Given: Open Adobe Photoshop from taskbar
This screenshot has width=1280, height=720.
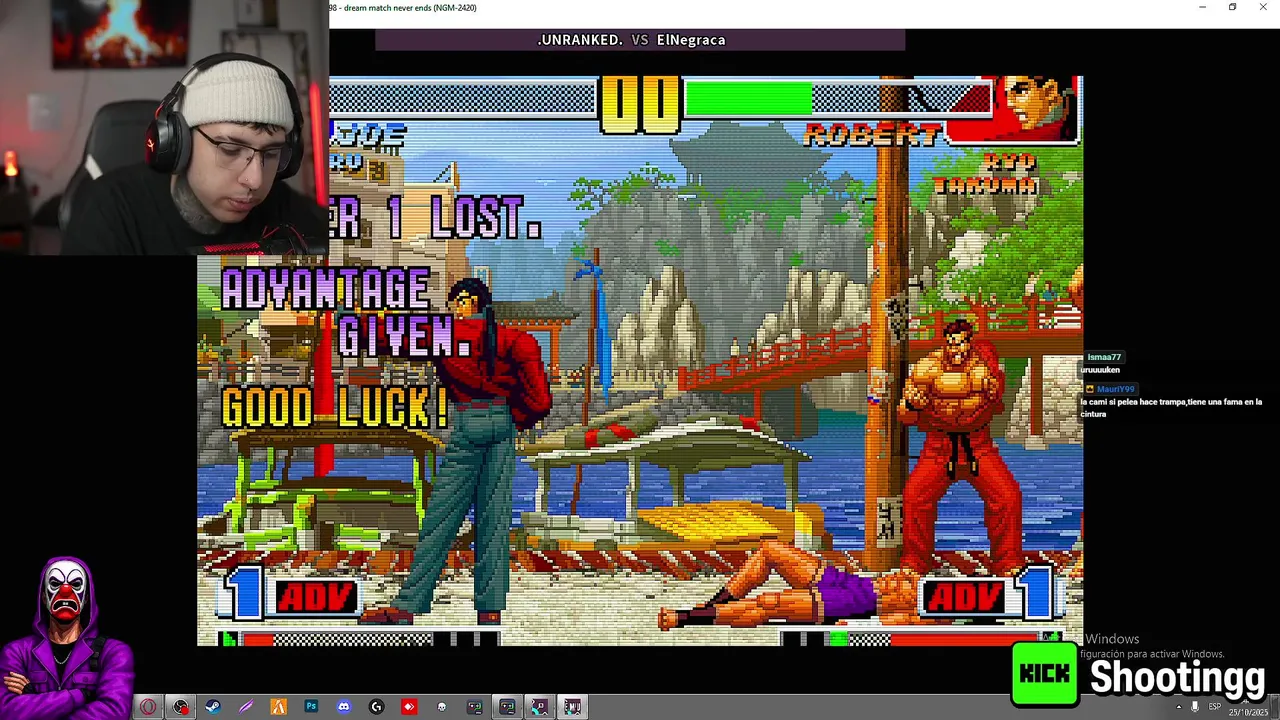Looking at the screenshot, I should click(x=311, y=707).
